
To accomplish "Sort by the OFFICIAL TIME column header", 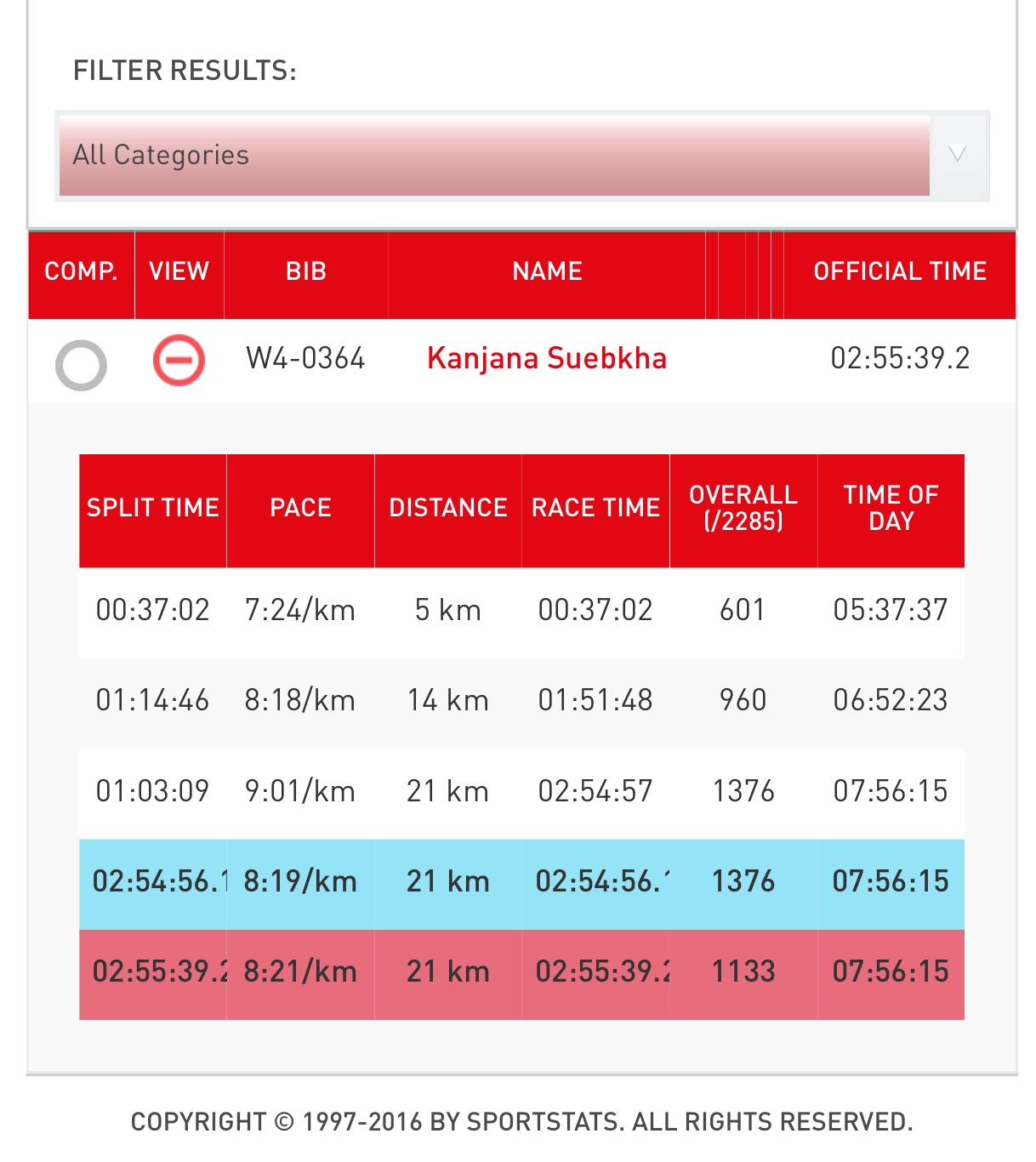I will coord(900,271).
